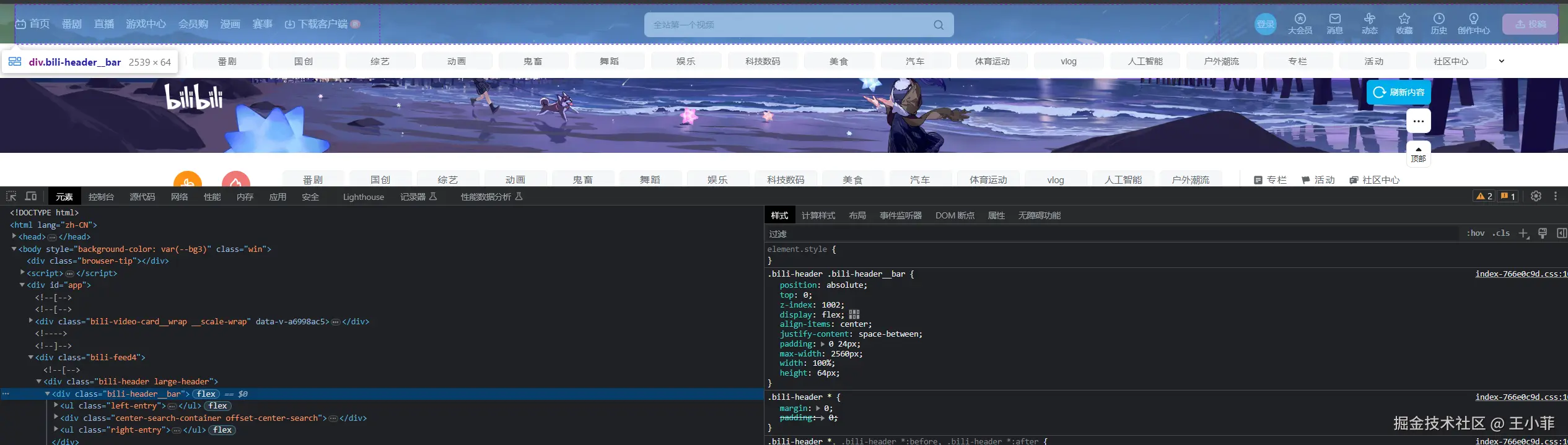Collapse the bili-feed4 div node

(31, 358)
